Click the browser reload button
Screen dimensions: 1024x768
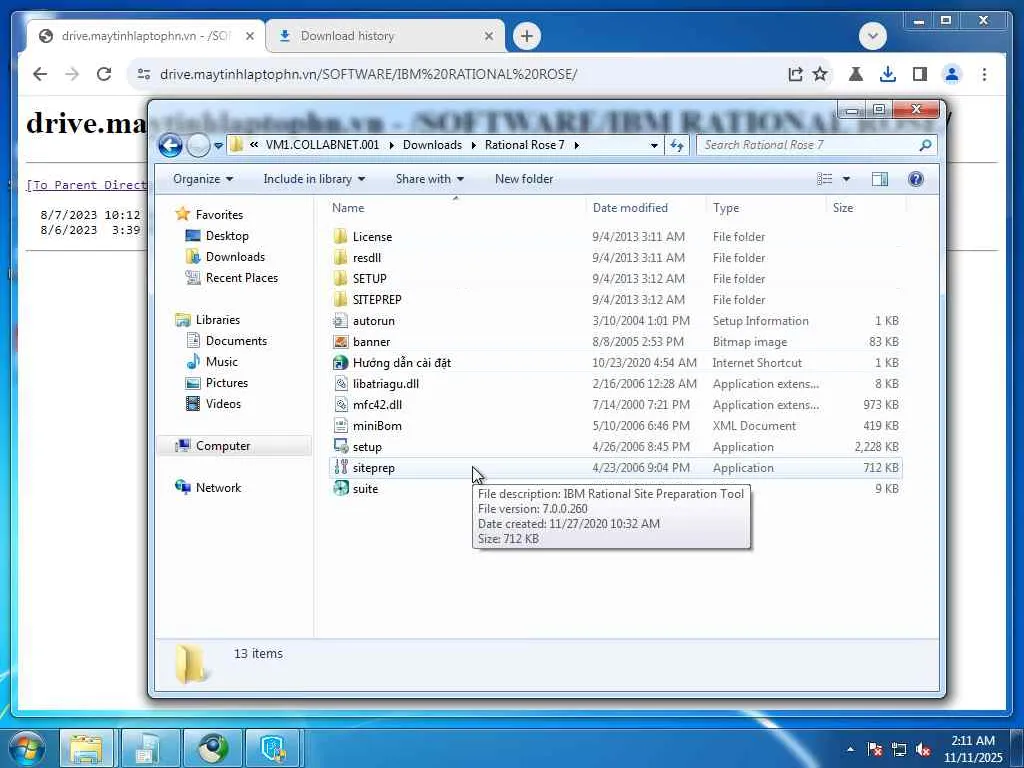(x=104, y=74)
